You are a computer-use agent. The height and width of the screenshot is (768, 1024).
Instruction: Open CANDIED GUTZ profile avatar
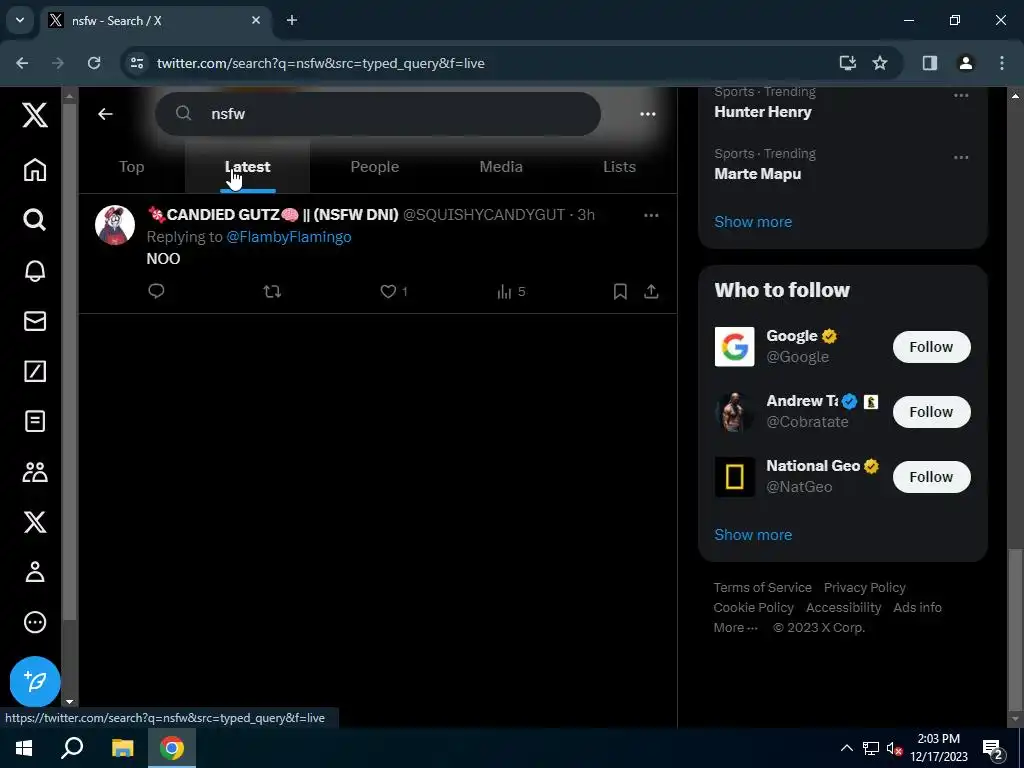[115, 225]
